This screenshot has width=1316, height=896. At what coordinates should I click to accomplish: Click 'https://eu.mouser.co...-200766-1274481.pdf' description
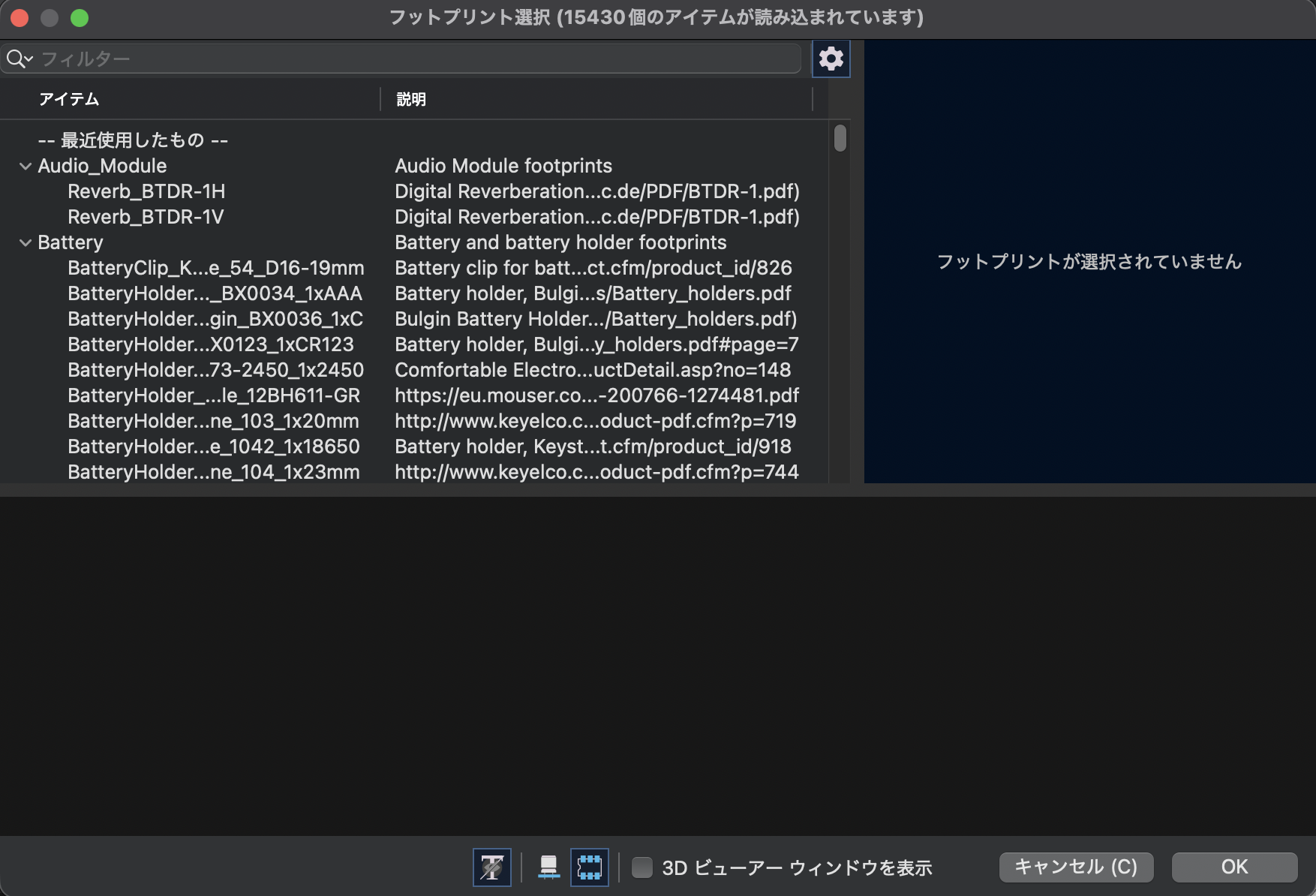pos(596,395)
